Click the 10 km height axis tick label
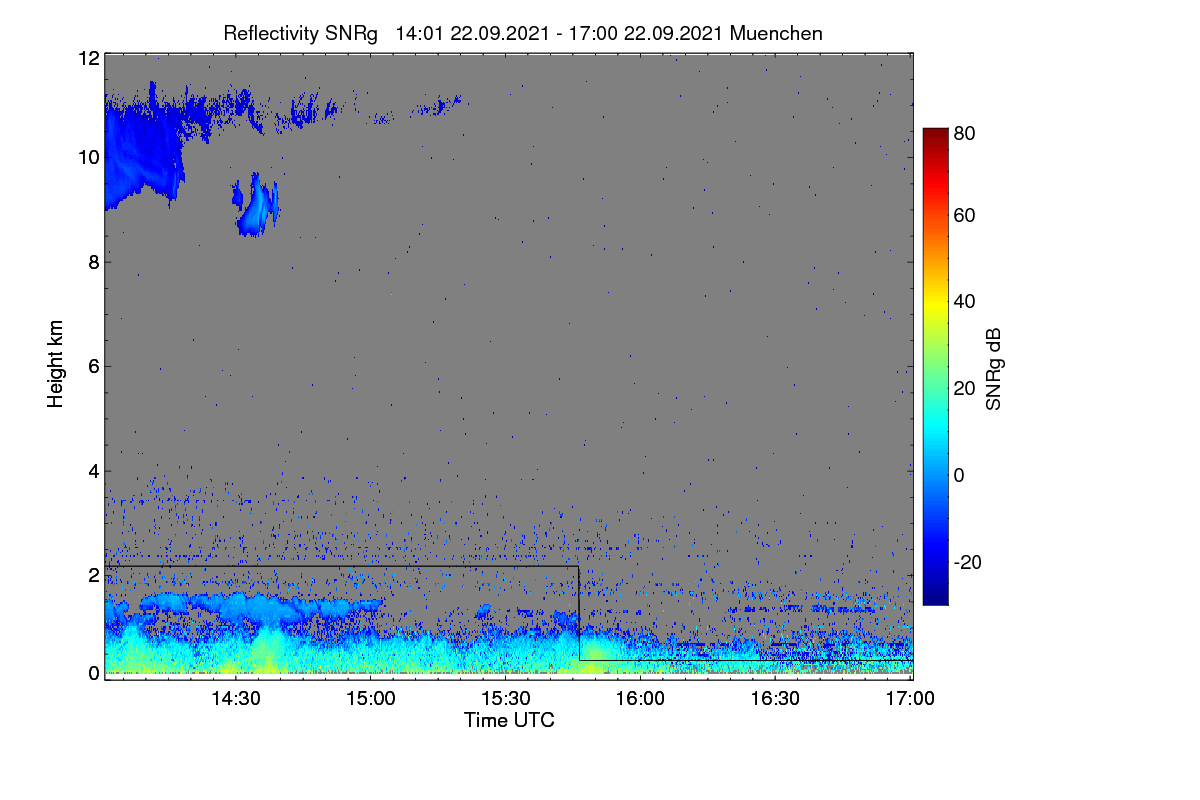Viewport: 1200px width, 800px height. 88,157
